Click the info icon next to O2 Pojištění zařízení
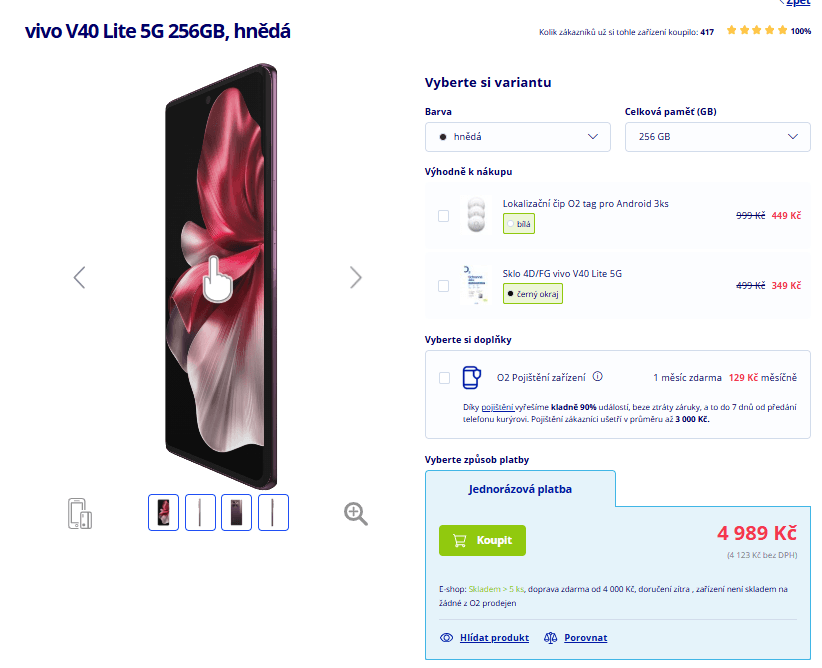The width and height of the screenshot is (822, 668). (597, 377)
